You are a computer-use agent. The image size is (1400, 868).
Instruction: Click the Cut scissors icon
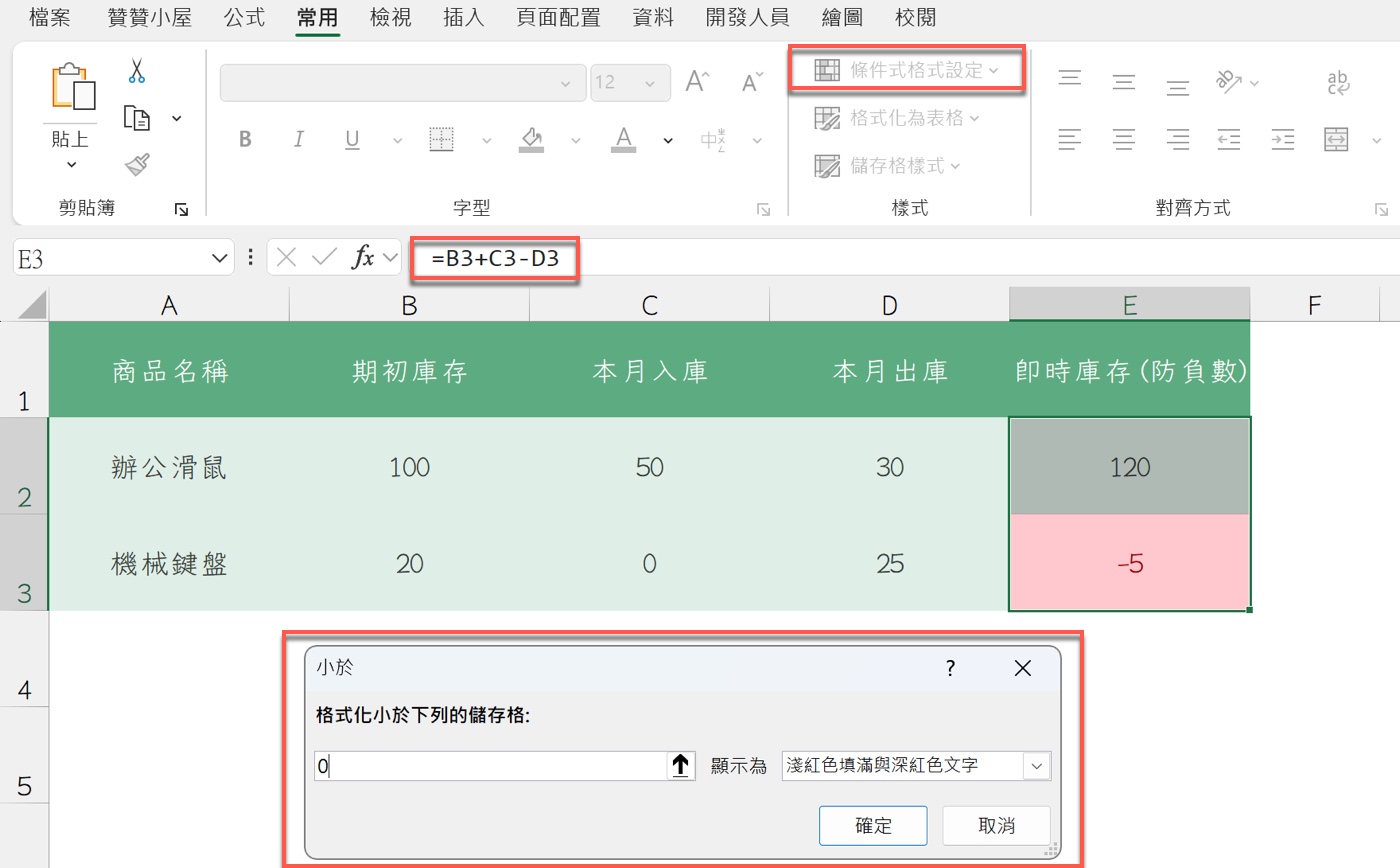pyautogui.click(x=137, y=71)
